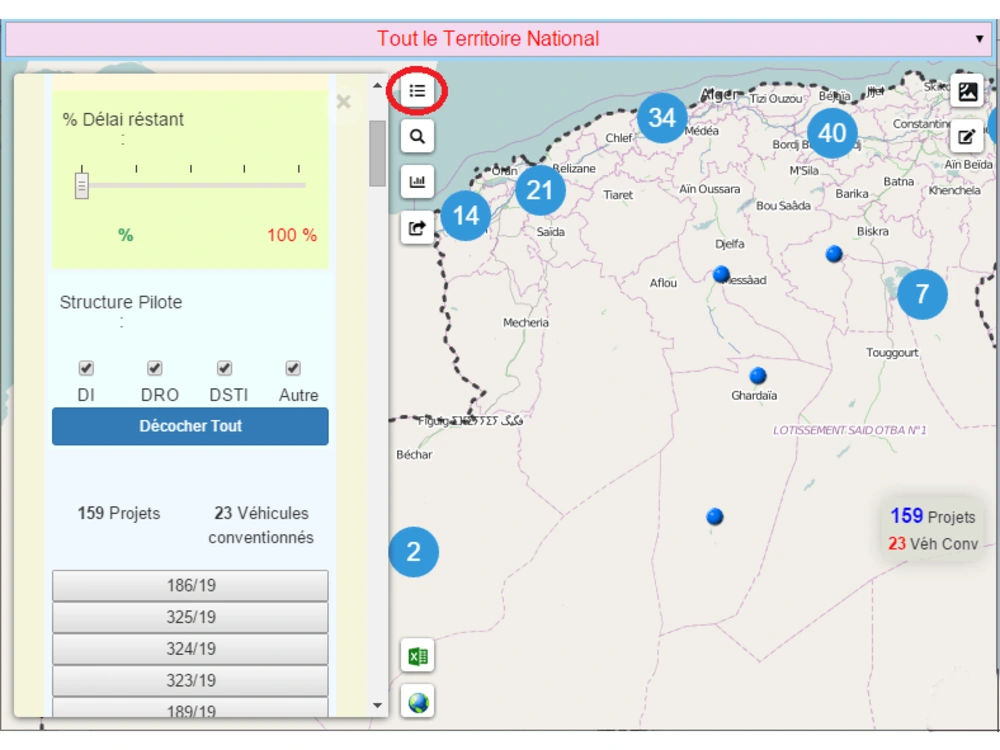Image resolution: width=1000 pixels, height=750 pixels.
Task: Select cluster marker 40 near Bordj
Action: coord(832,133)
